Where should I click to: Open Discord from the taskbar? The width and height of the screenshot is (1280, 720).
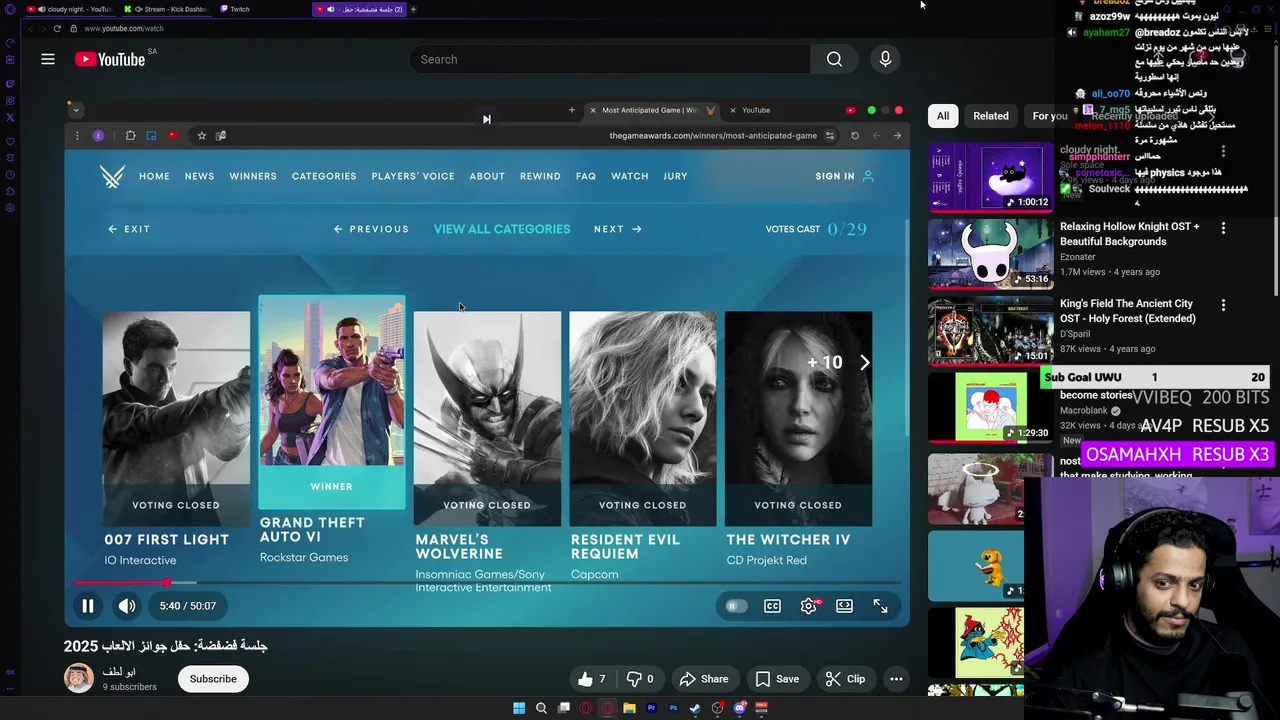click(739, 708)
